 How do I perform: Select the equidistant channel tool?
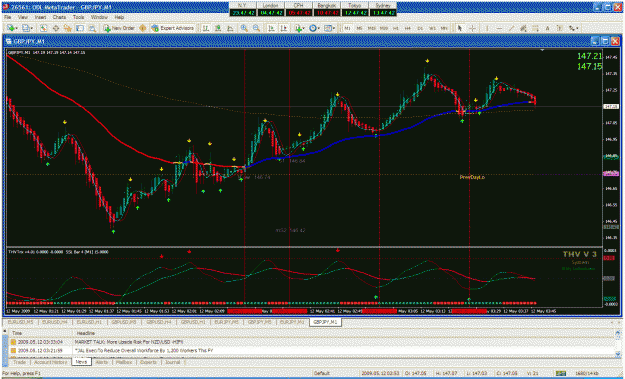click(x=523, y=28)
